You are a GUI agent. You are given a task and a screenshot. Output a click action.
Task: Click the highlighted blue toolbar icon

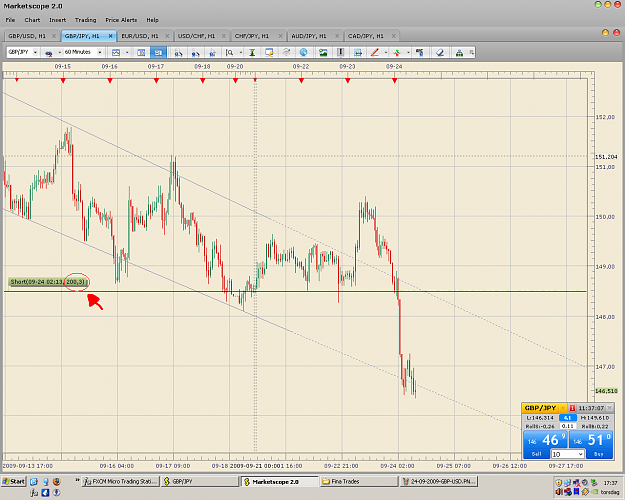pyautogui.click(x=158, y=52)
